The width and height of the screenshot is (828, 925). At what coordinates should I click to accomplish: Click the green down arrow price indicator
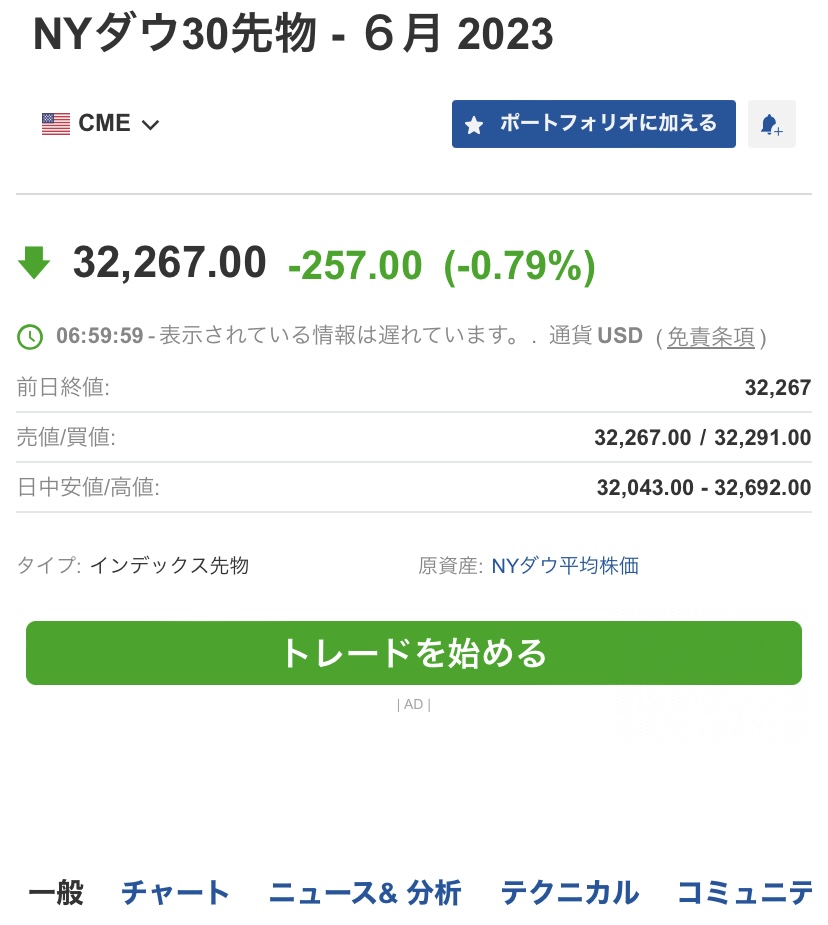tap(34, 263)
